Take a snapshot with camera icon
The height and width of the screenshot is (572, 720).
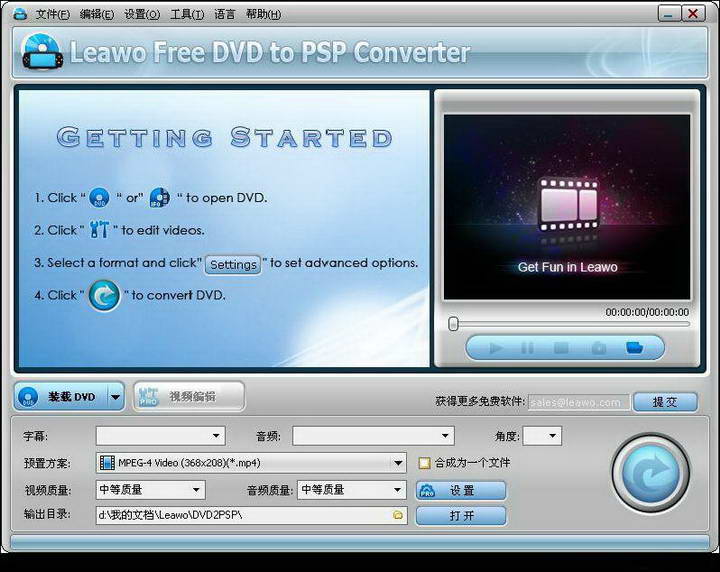point(598,348)
